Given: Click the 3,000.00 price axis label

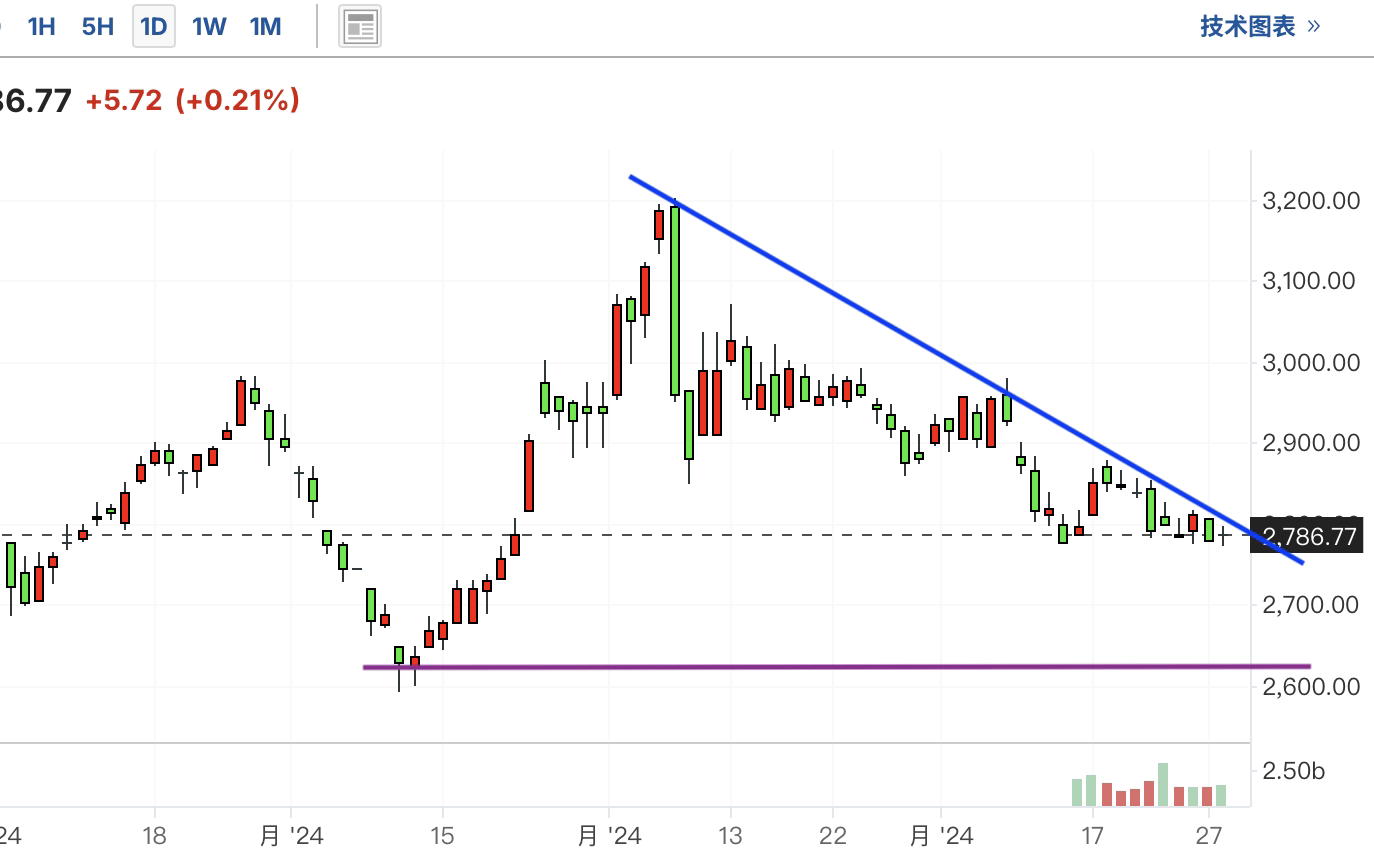Looking at the screenshot, I should 1311,362.
